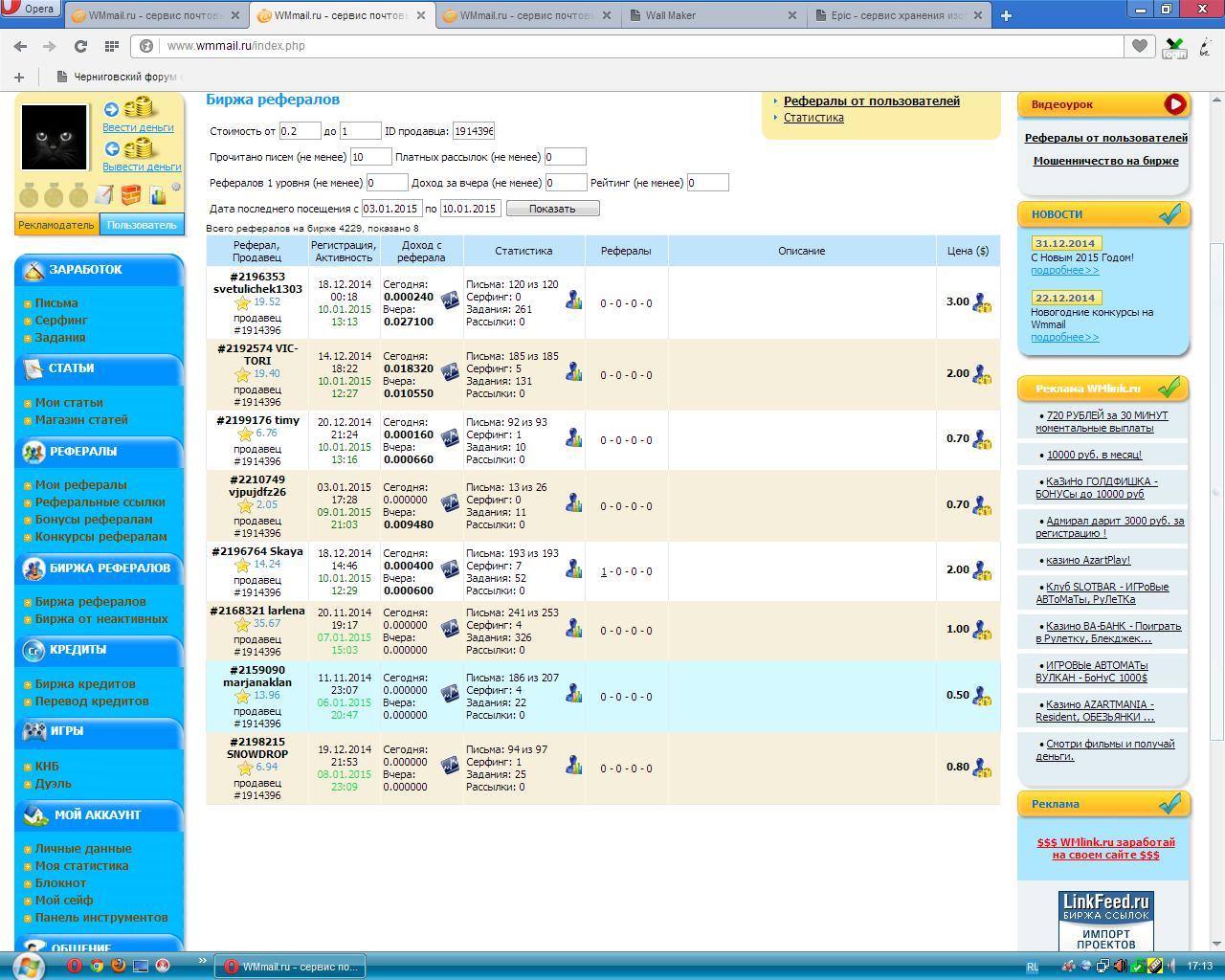
Task: Open income graph icon for VIC-TORI
Action: click(x=450, y=371)
